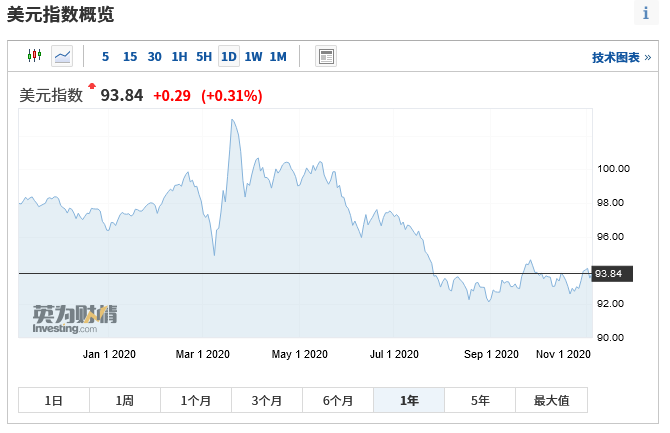
Task: Select the 1D interval button
Action: [228, 56]
